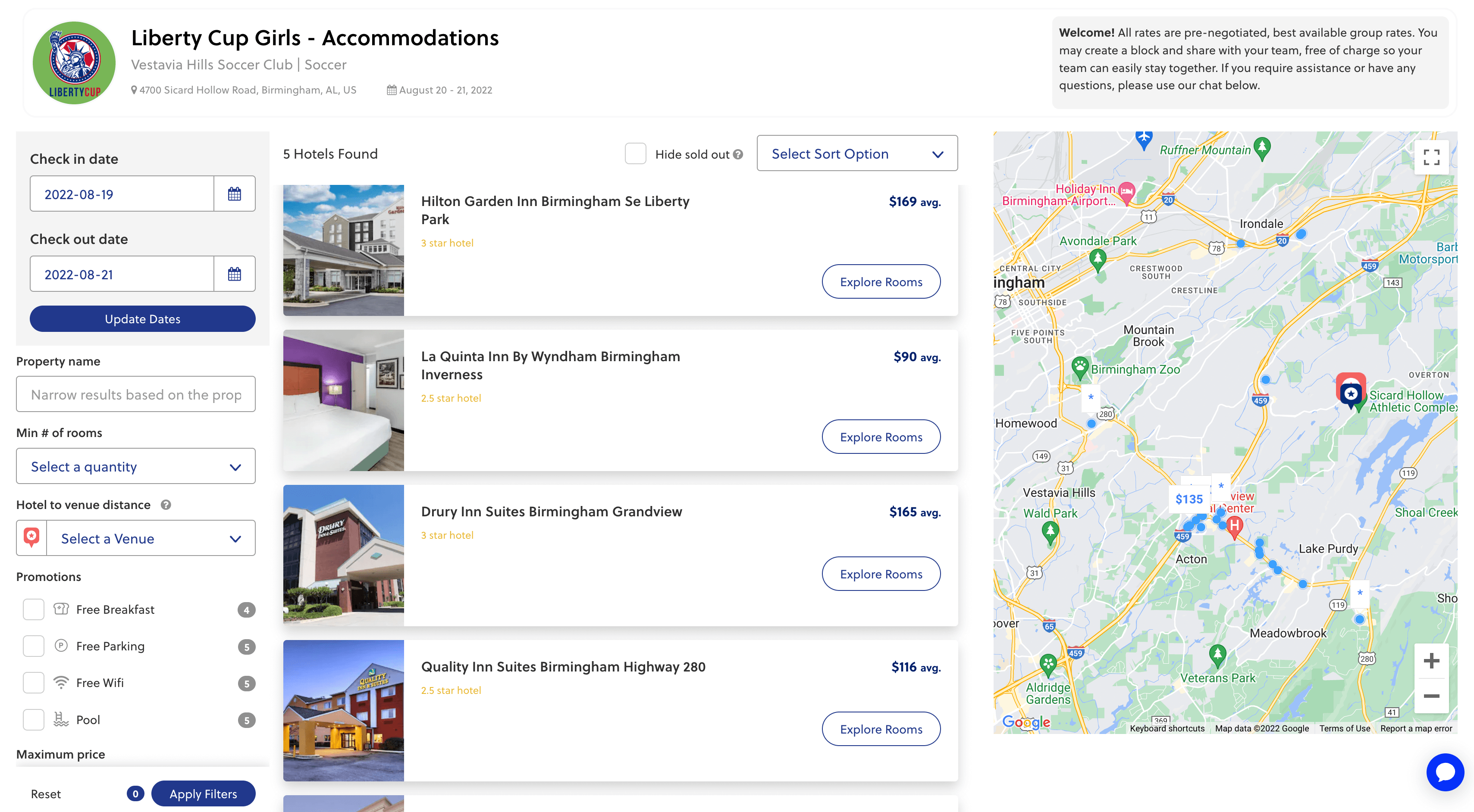Click the Avondale Park tree marker

coord(1097,259)
